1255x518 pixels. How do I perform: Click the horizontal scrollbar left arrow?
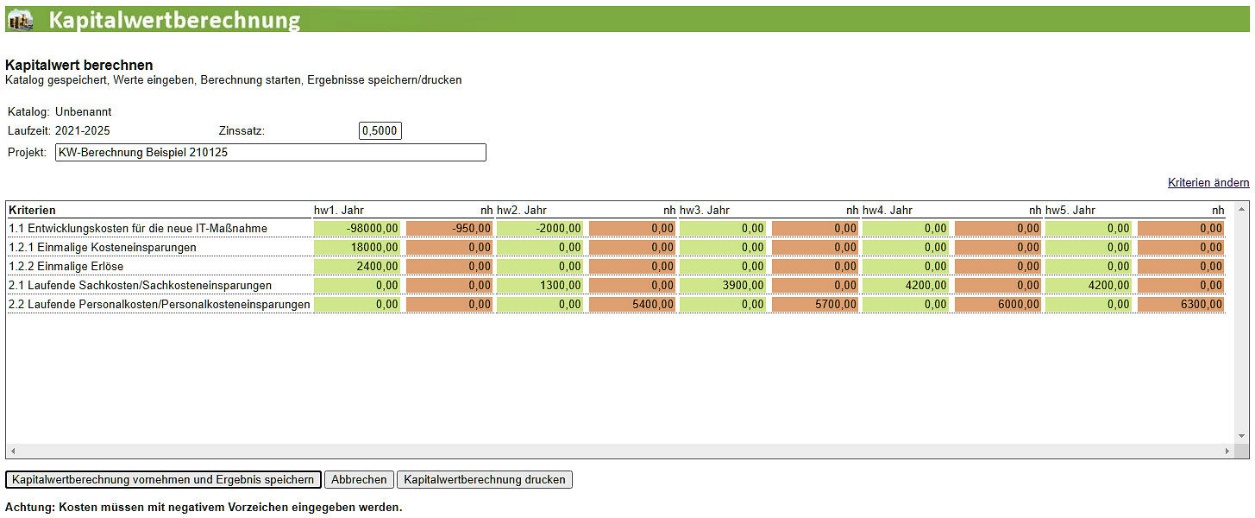[12, 452]
